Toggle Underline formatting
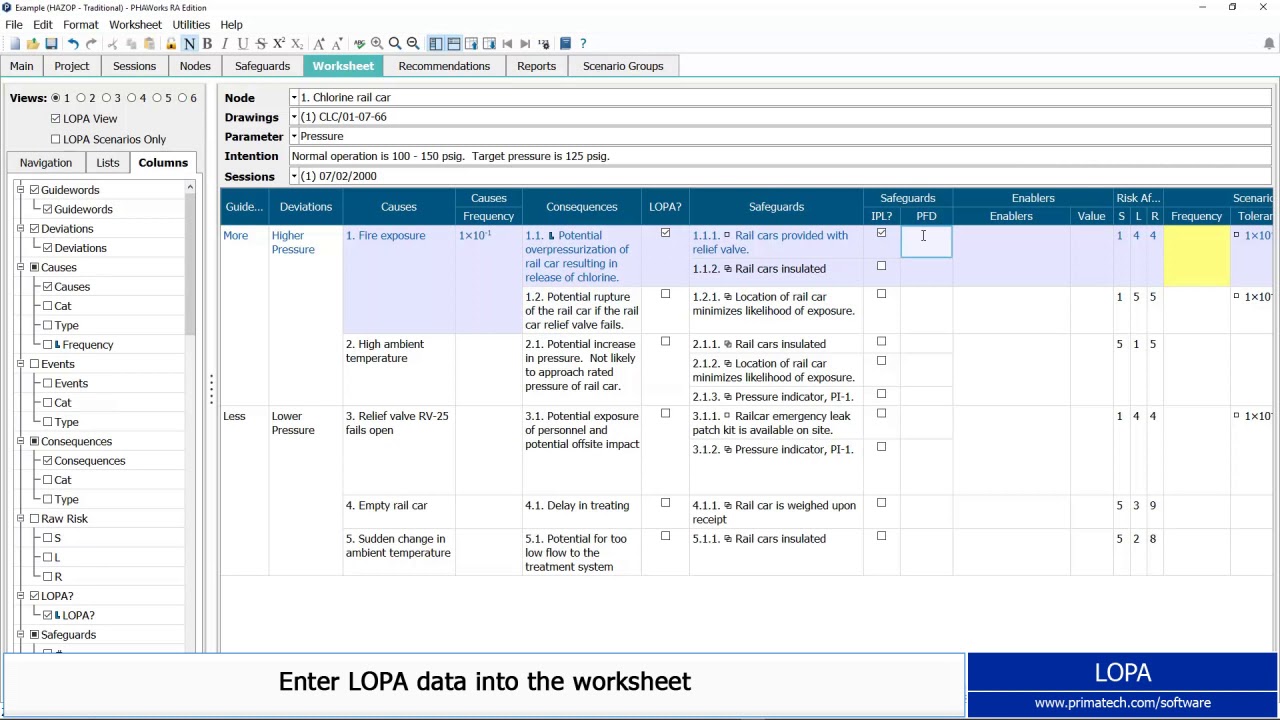The image size is (1280, 720). tap(242, 44)
